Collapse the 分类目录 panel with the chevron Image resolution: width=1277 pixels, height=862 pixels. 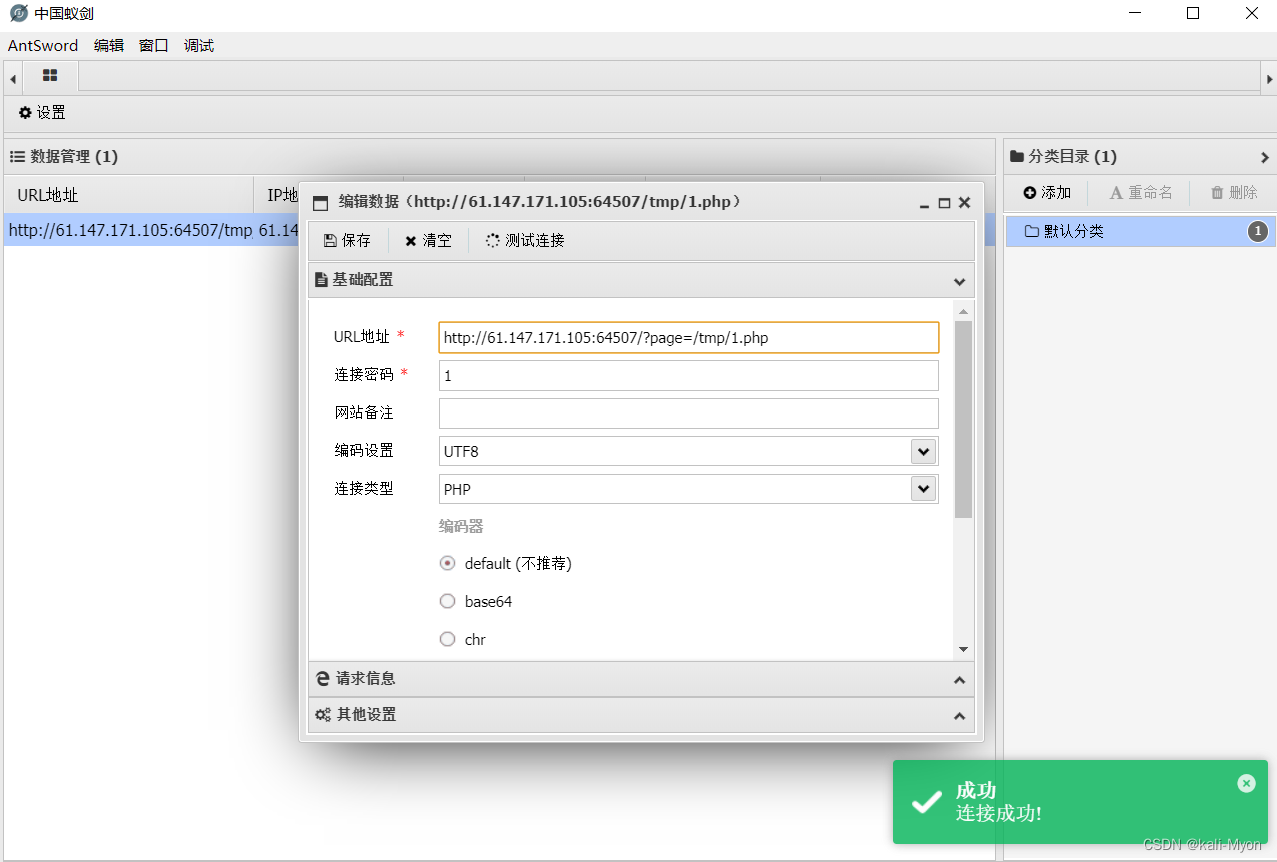pyautogui.click(x=1265, y=157)
